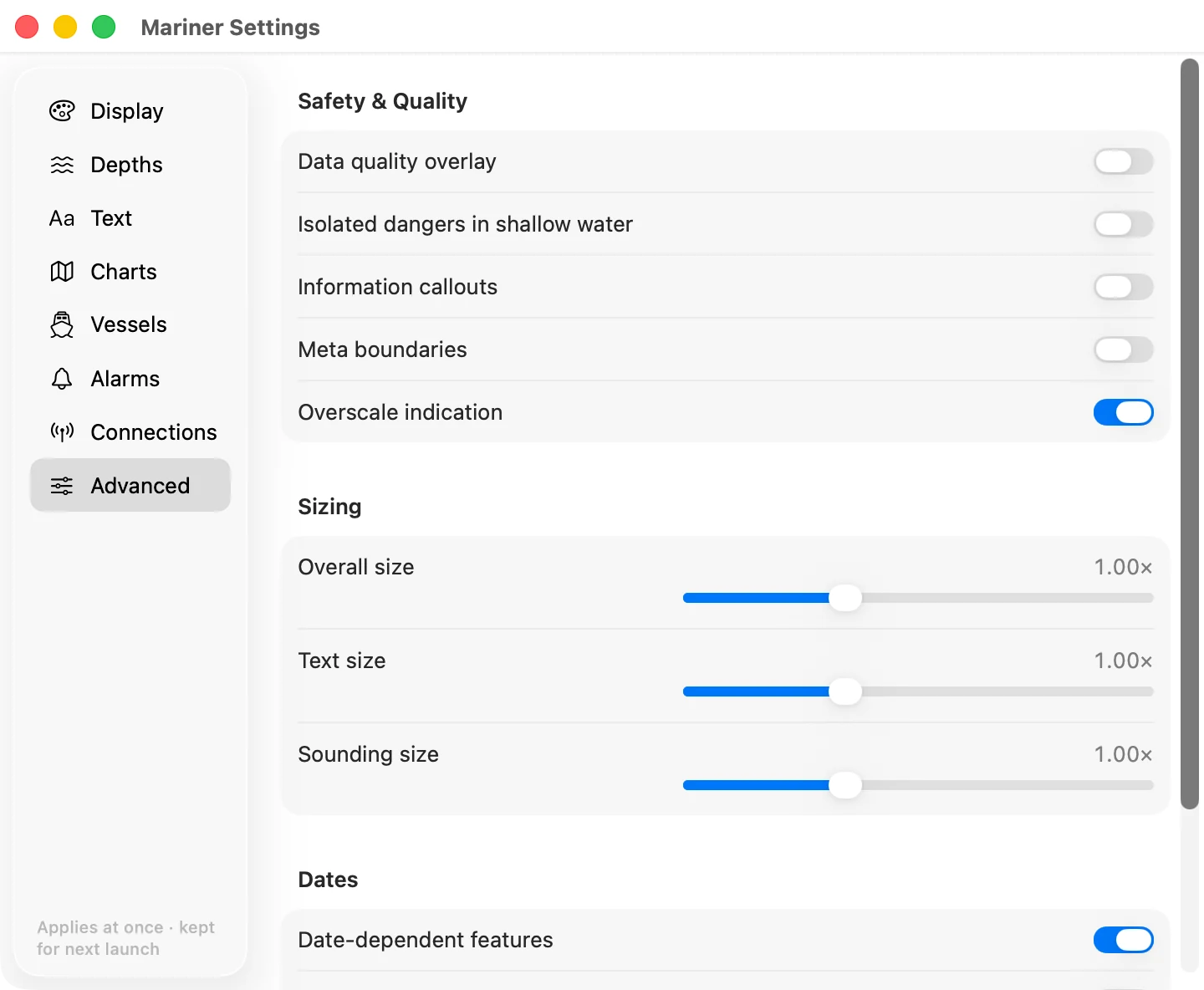1204x990 pixels.
Task: Click the Connections antenna icon
Action: coord(62,432)
